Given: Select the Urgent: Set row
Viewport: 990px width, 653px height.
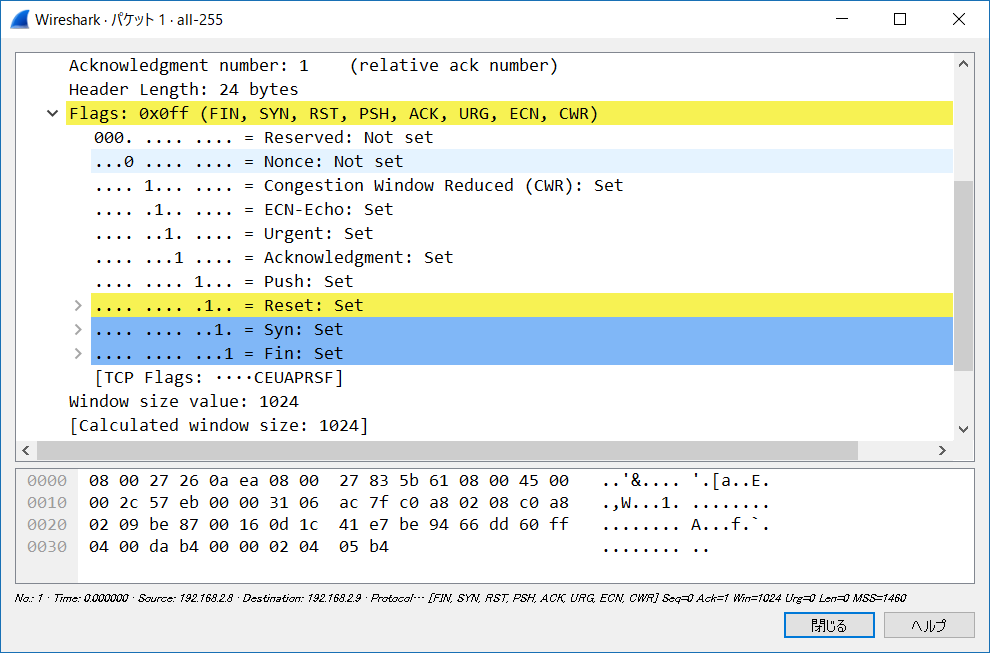Looking at the screenshot, I should [234, 234].
